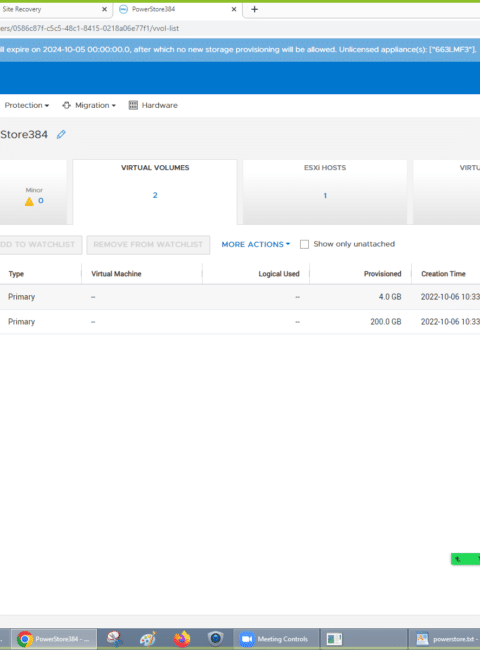Open the MORE ACTIONS dropdown

tap(255, 245)
